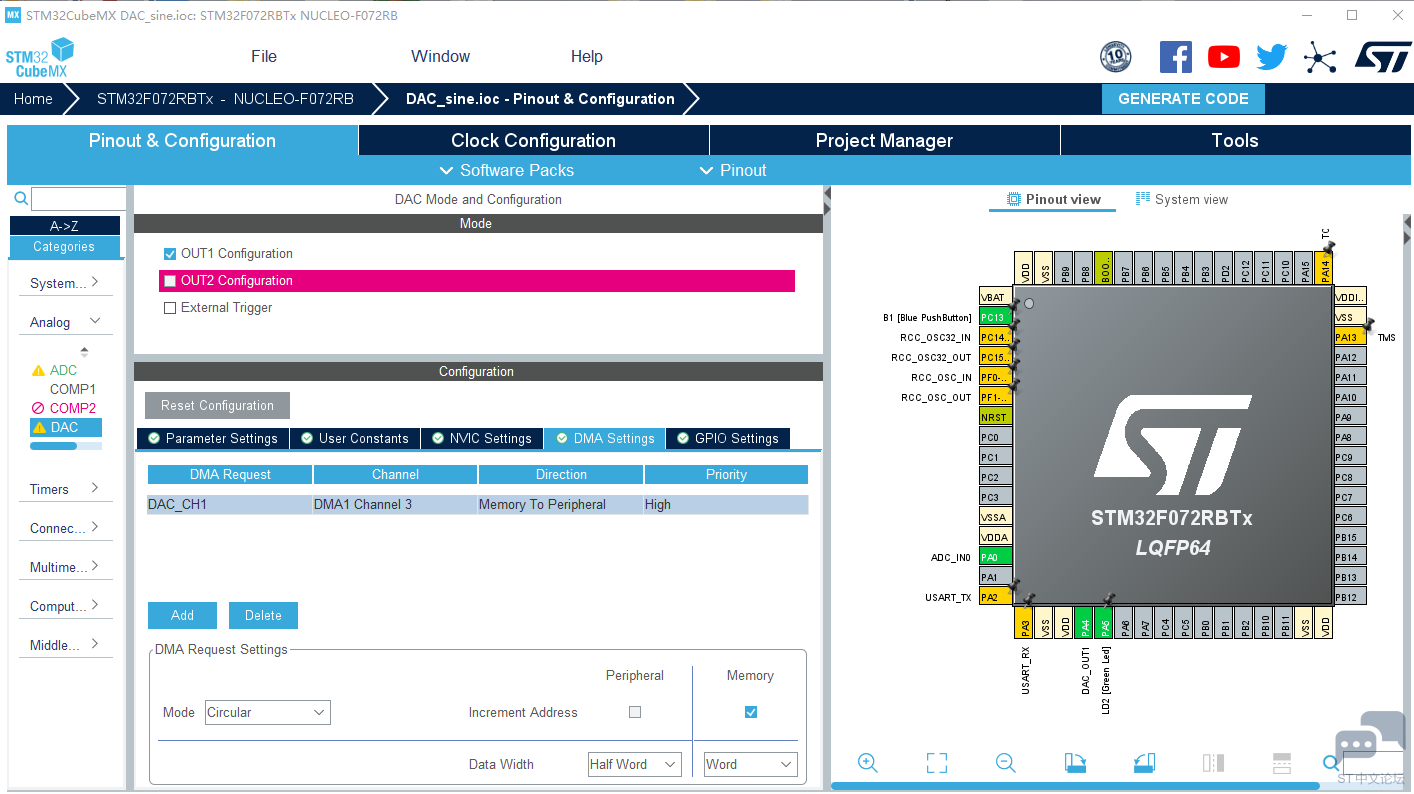Open the ST Facebook page icon
1414x794 pixels.
(1176, 57)
